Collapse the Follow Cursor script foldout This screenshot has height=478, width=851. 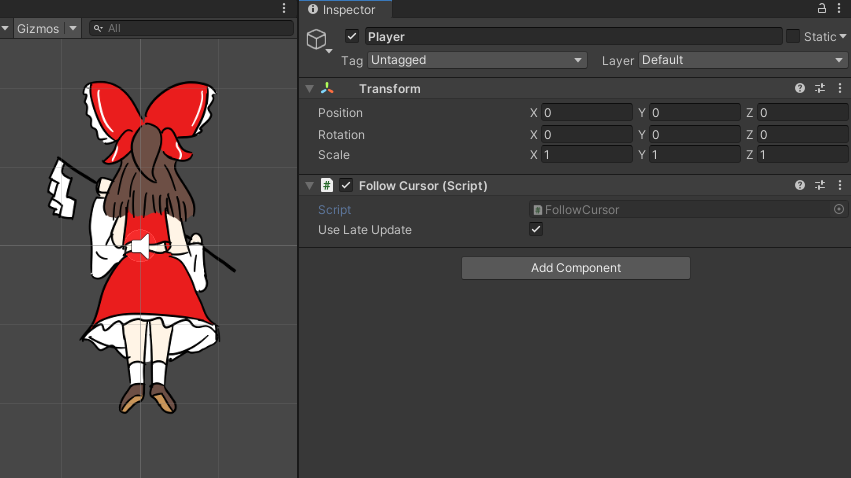tap(309, 186)
